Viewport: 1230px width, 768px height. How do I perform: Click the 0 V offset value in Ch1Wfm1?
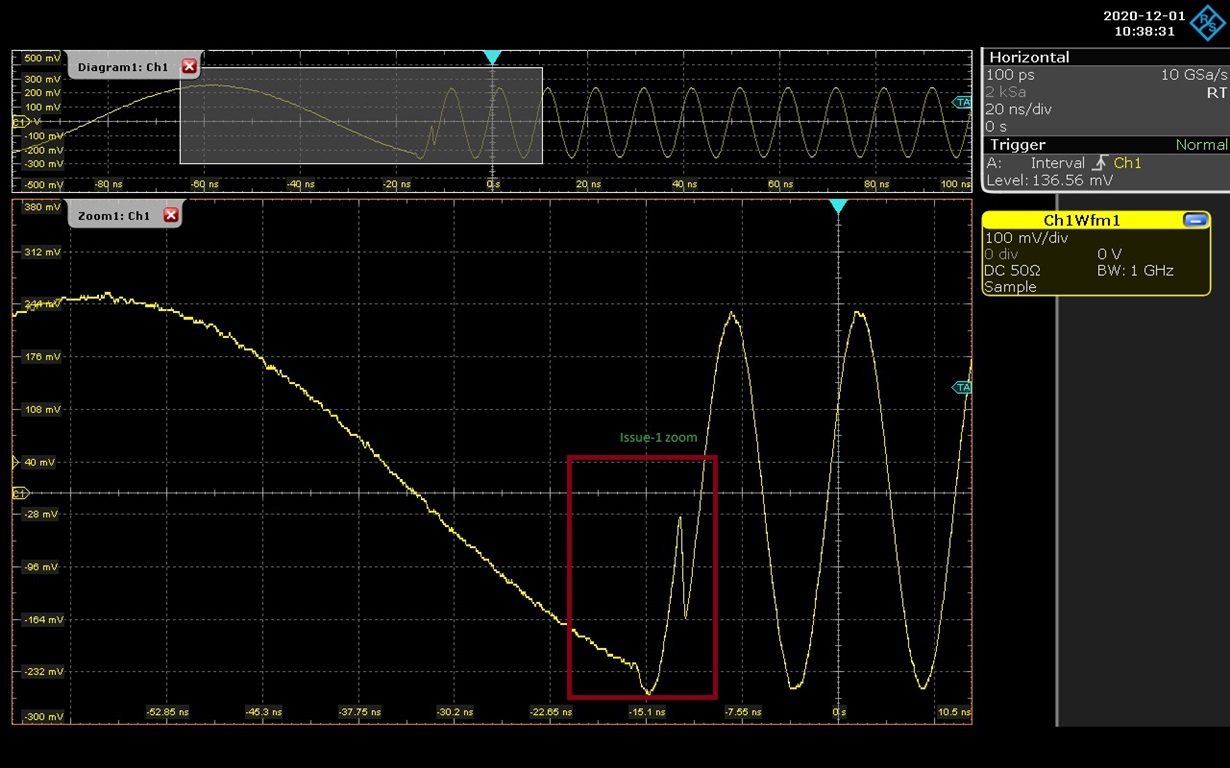point(1109,254)
